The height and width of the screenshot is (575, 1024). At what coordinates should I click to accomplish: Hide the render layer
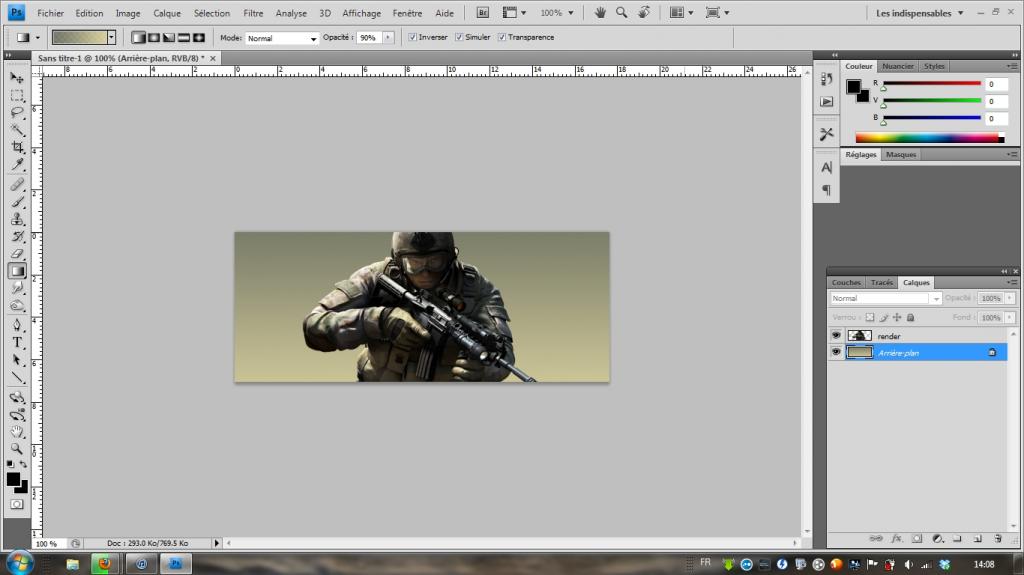coord(836,335)
